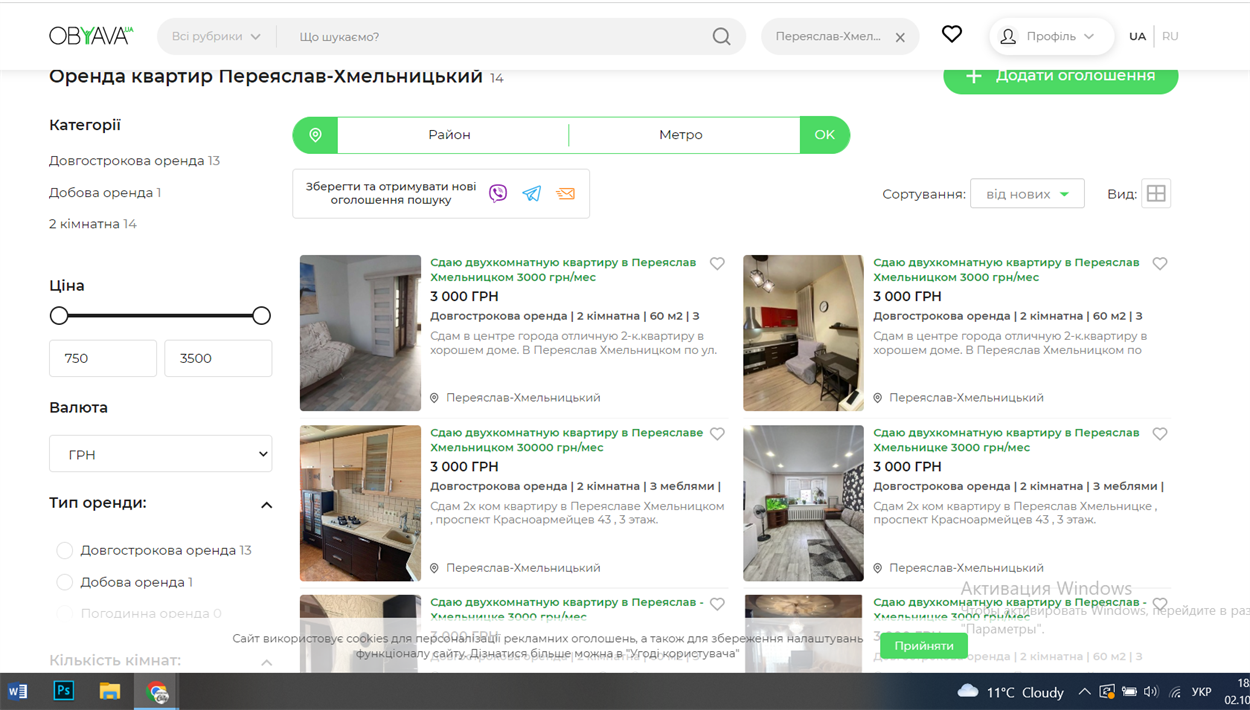Image resolution: width=1250 pixels, height=710 pixels.
Task: Click the maximum price field 3500
Action: [218, 358]
